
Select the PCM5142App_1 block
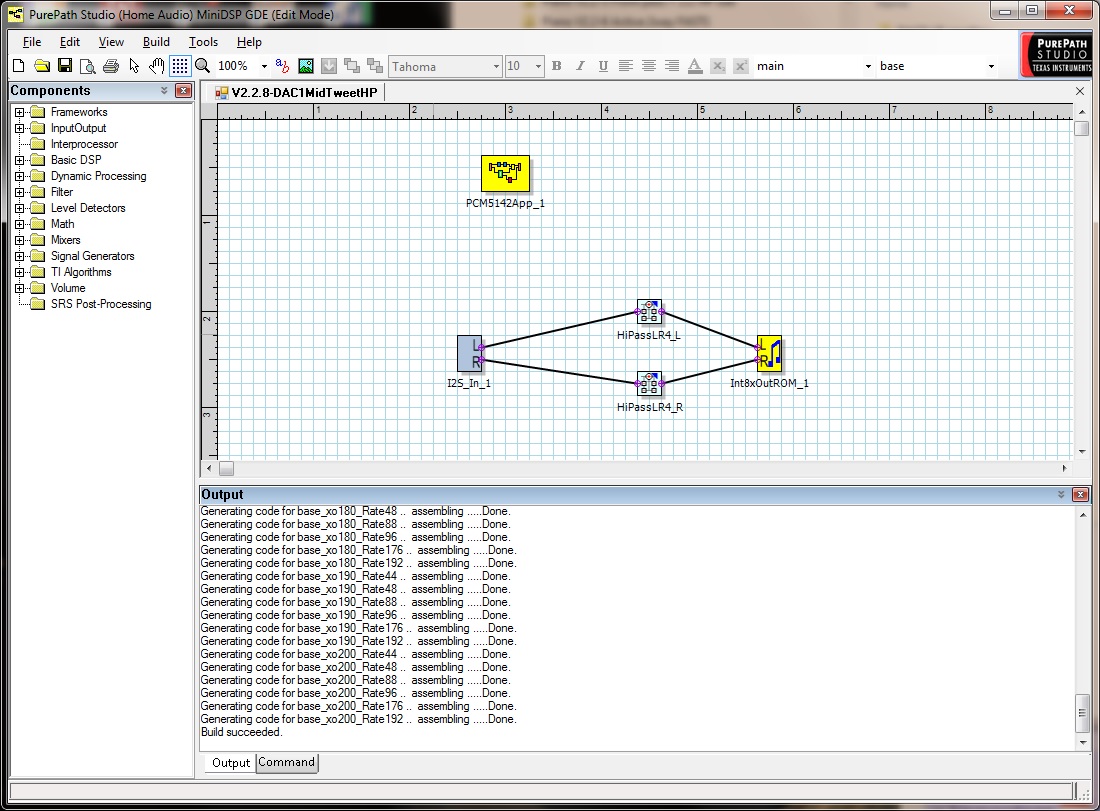click(505, 173)
